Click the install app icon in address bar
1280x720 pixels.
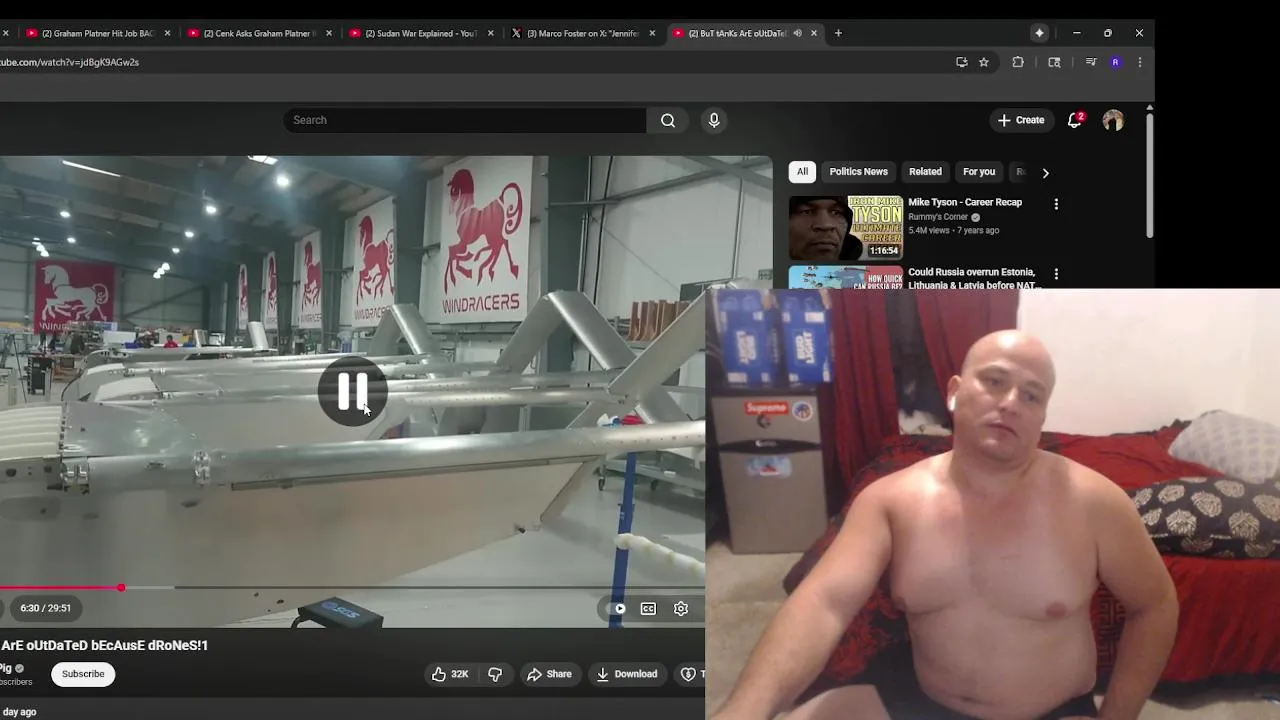click(x=962, y=62)
